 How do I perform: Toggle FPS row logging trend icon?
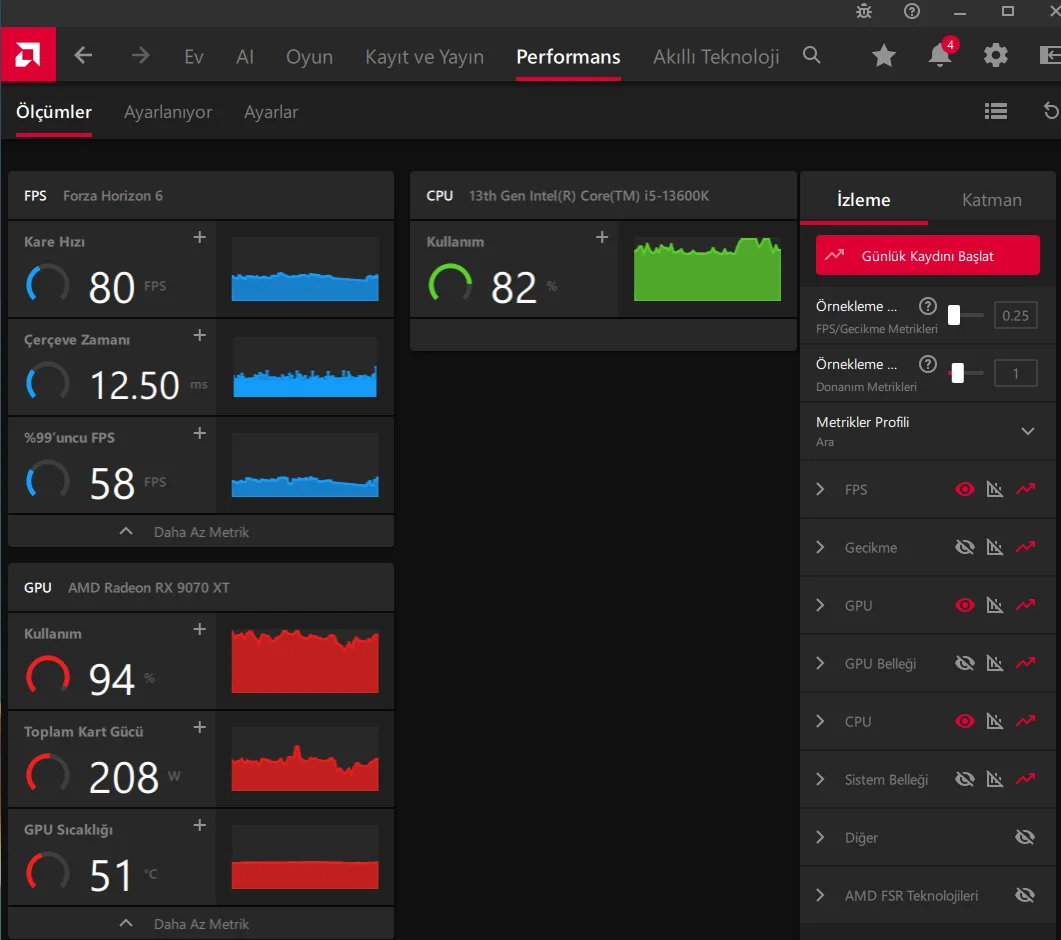[1026, 489]
